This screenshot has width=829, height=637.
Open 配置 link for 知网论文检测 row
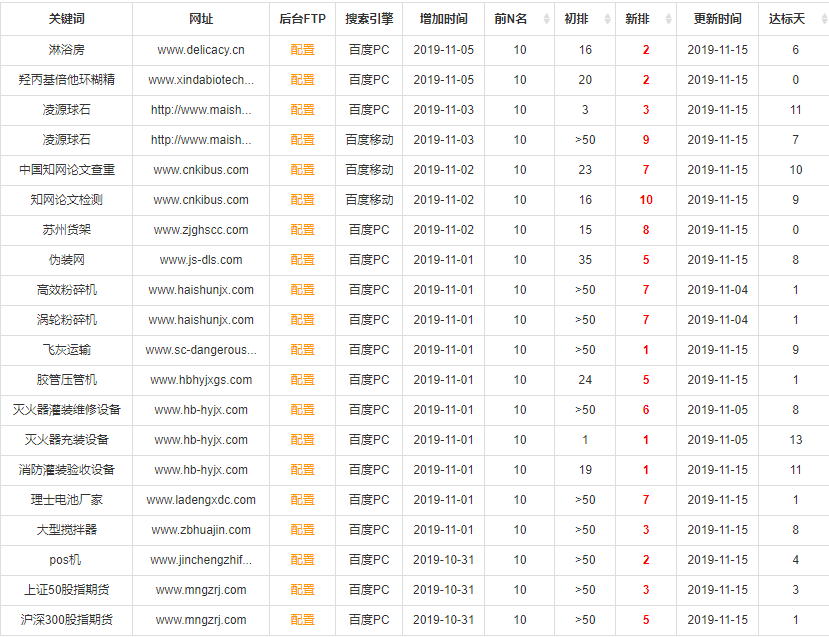click(x=302, y=200)
